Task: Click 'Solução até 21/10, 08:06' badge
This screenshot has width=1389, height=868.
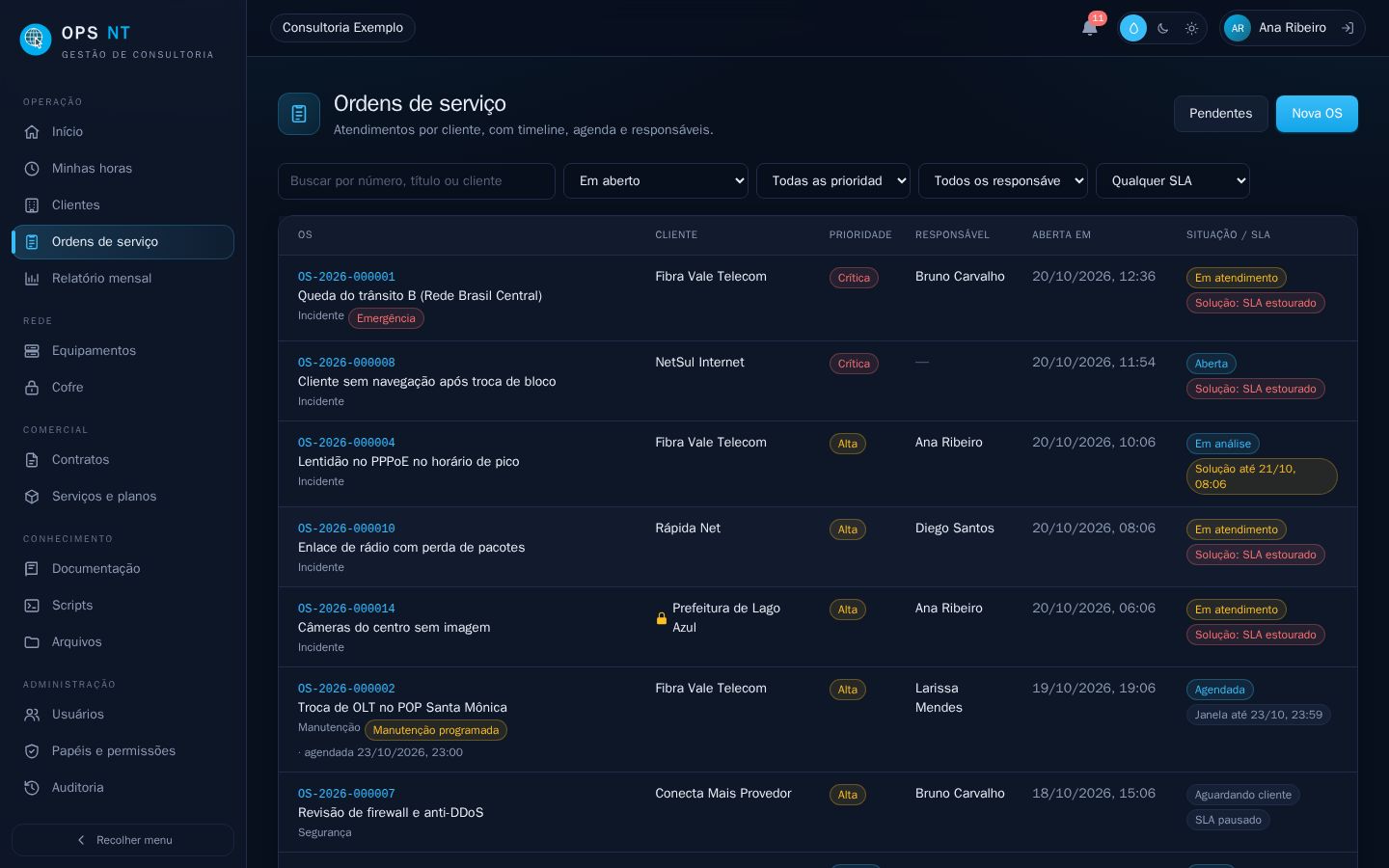Action: point(1262,476)
